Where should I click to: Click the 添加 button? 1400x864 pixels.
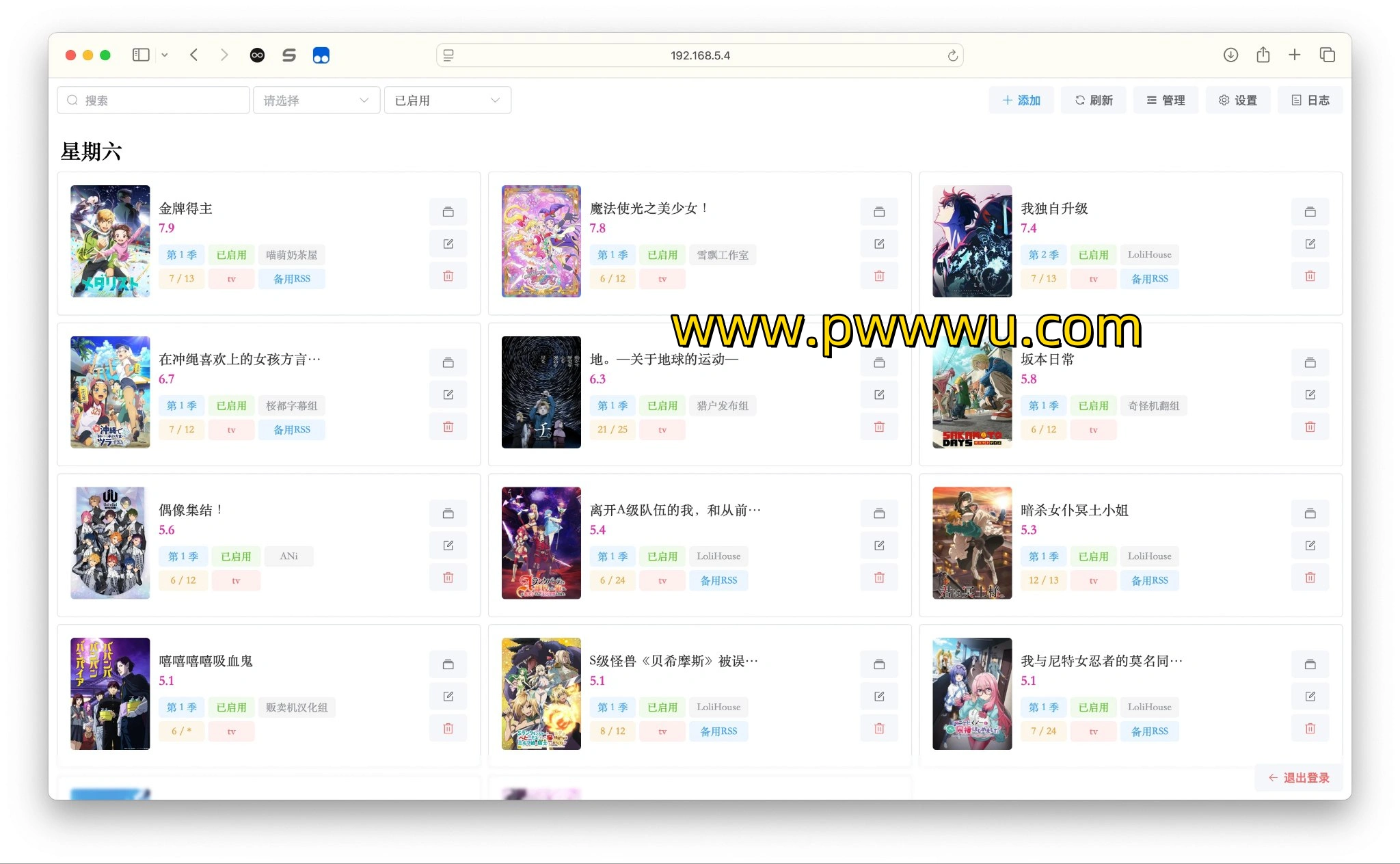point(1021,100)
